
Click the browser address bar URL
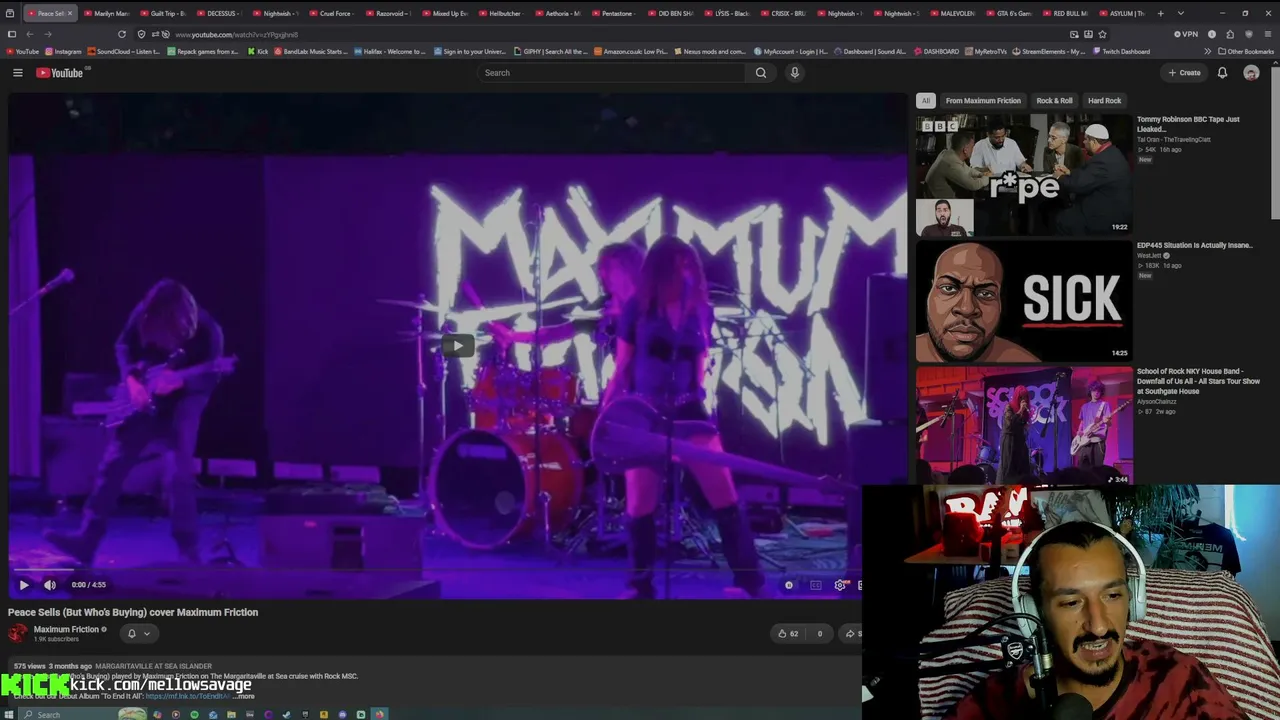(x=237, y=34)
